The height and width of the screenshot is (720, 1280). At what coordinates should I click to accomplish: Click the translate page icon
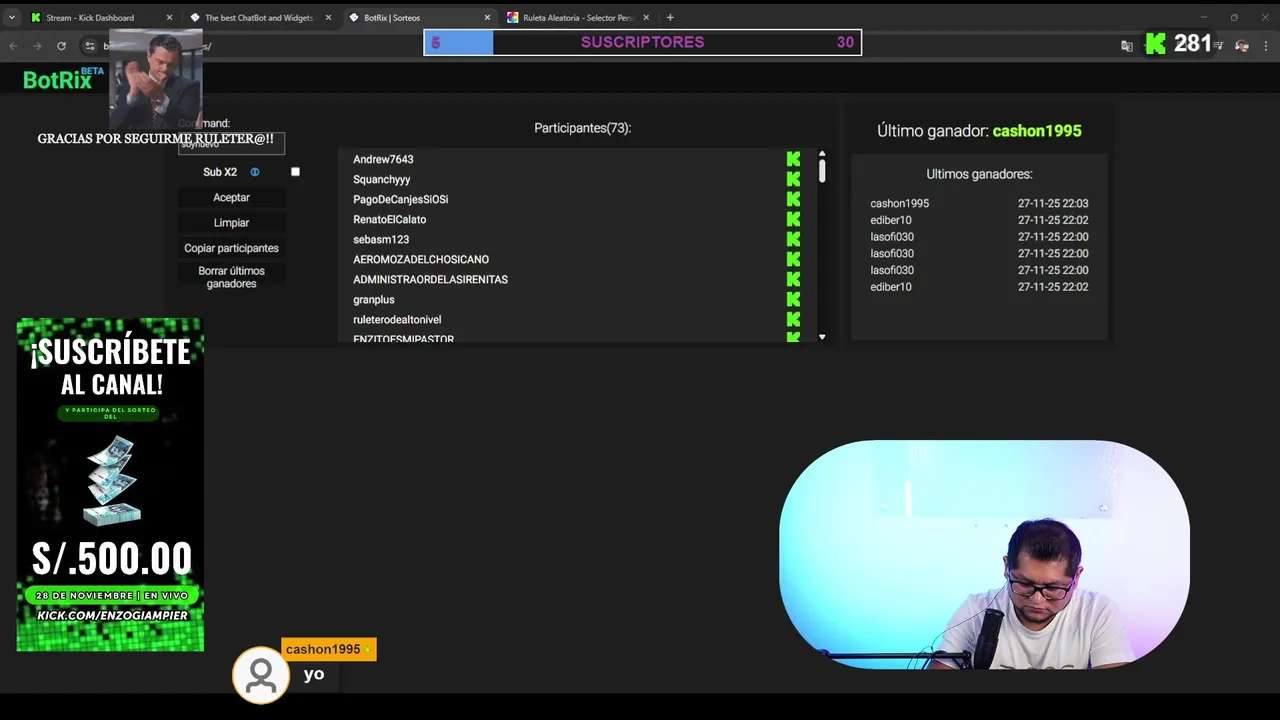pos(1127,45)
